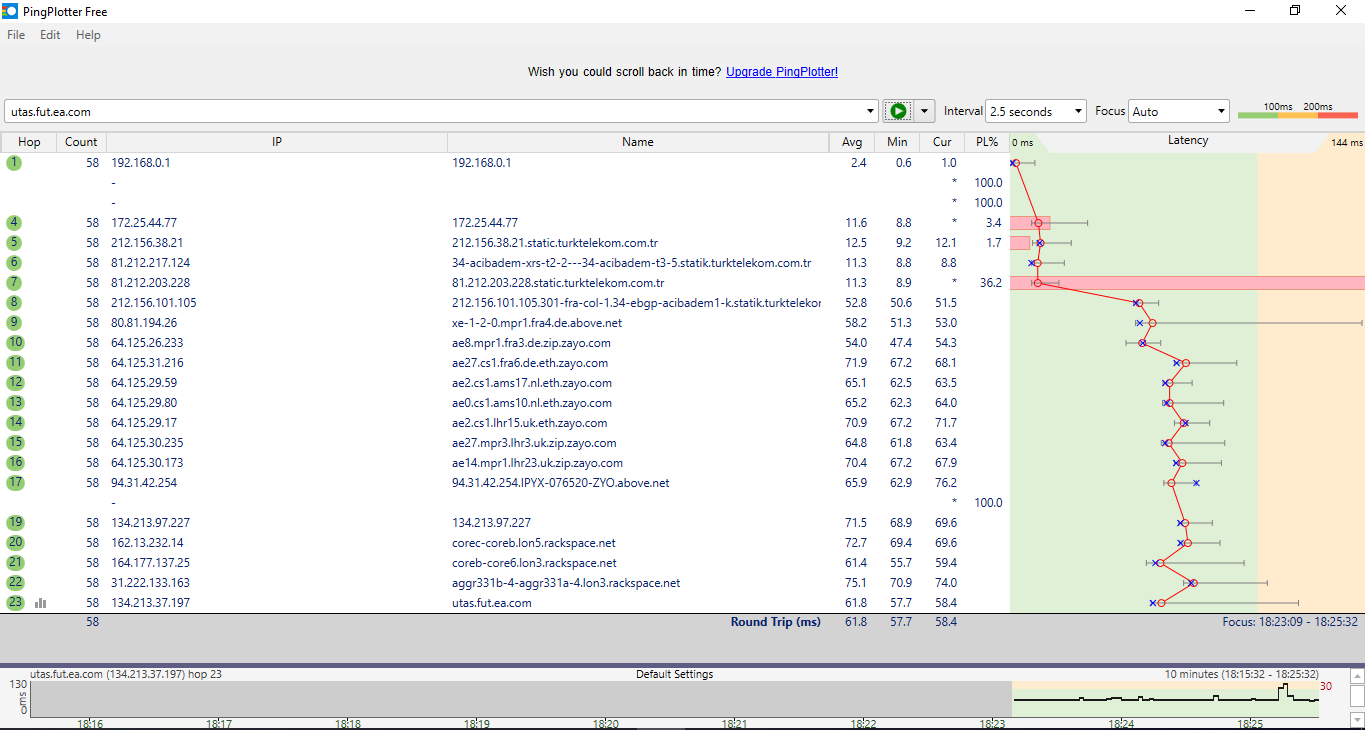Open the Help menu
The image size is (1365, 730).
click(x=88, y=35)
